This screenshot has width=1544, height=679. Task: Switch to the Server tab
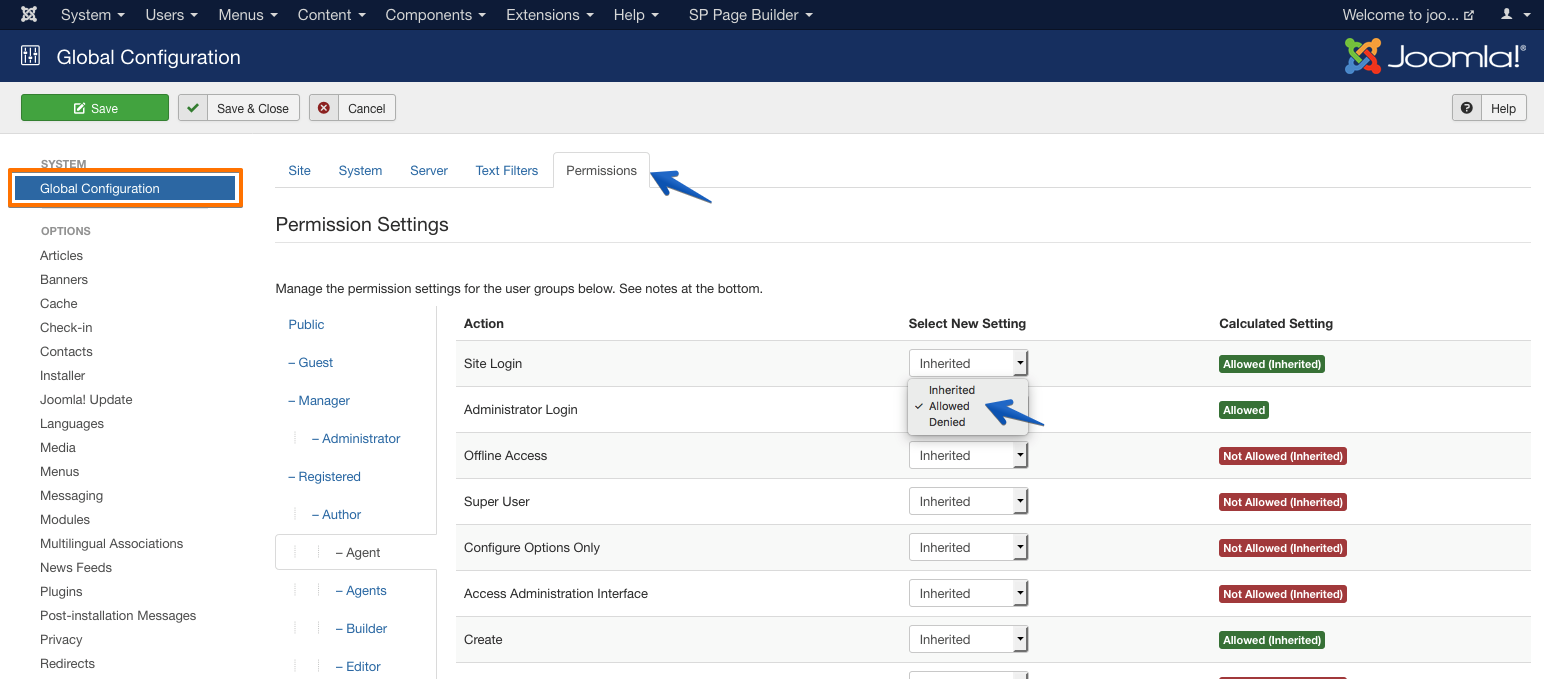click(x=428, y=170)
